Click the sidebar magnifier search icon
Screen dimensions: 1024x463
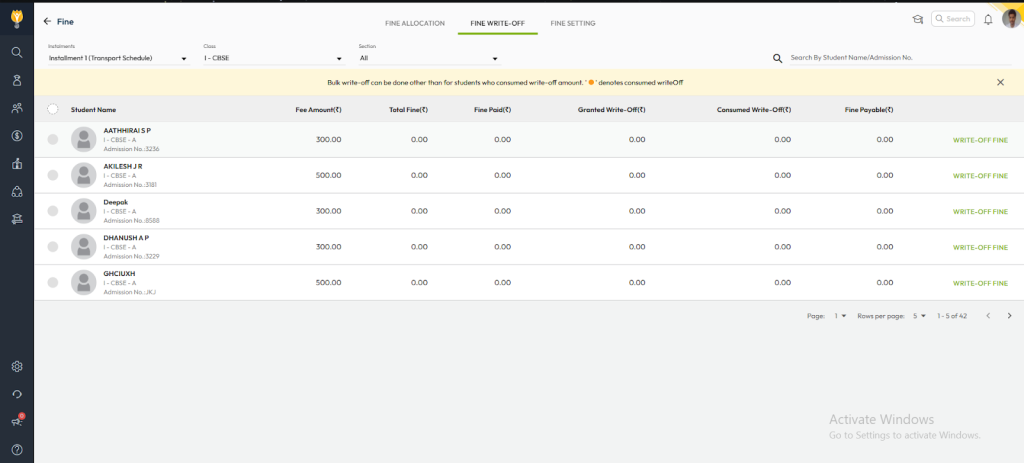click(17, 52)
